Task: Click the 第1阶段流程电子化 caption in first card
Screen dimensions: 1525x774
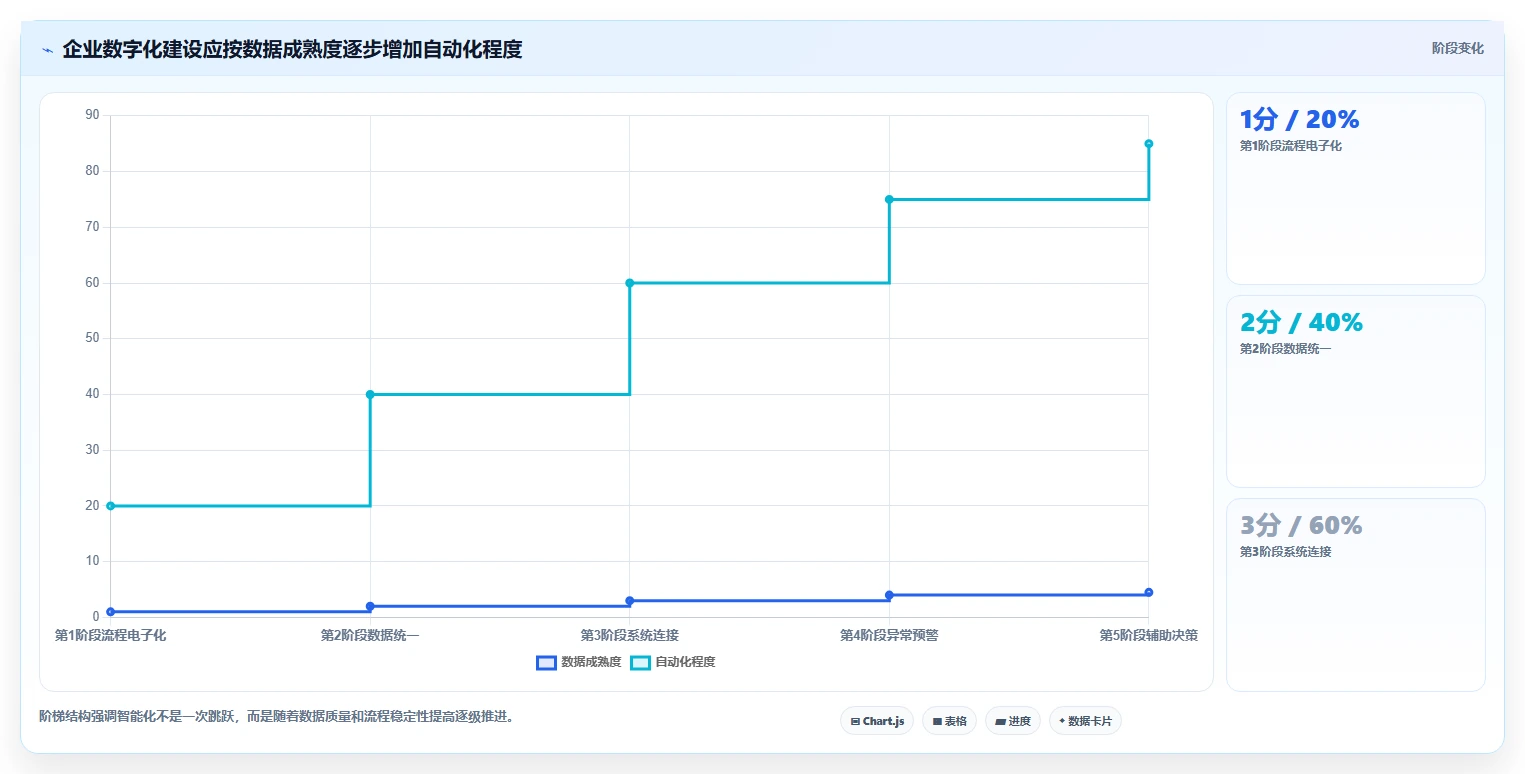Action: tap(1291, 146)
